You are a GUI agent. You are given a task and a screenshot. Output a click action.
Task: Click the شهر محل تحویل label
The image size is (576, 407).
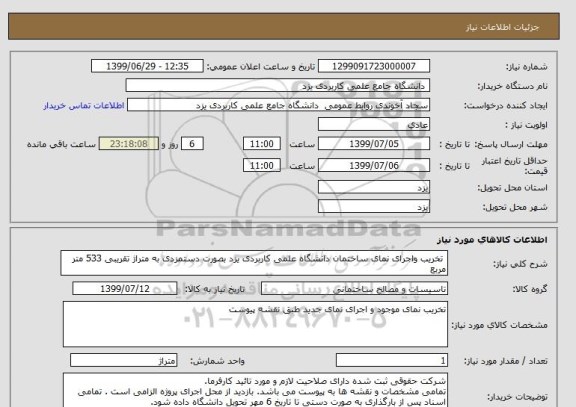click(515, 208)
